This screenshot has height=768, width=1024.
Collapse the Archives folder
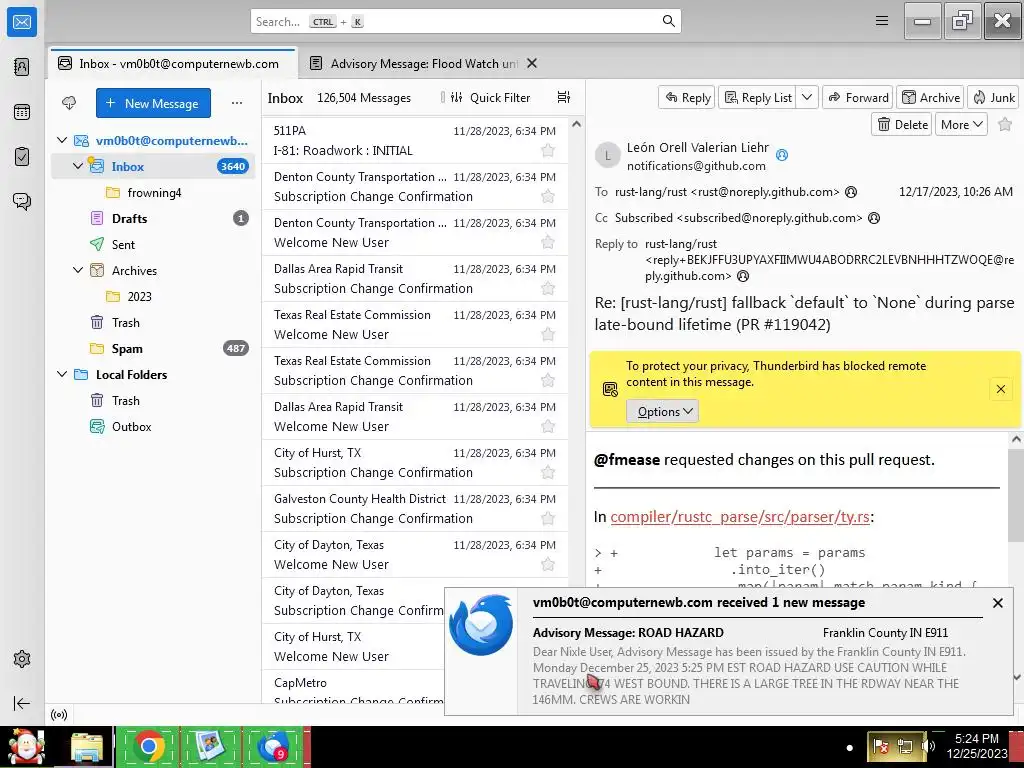78,270
